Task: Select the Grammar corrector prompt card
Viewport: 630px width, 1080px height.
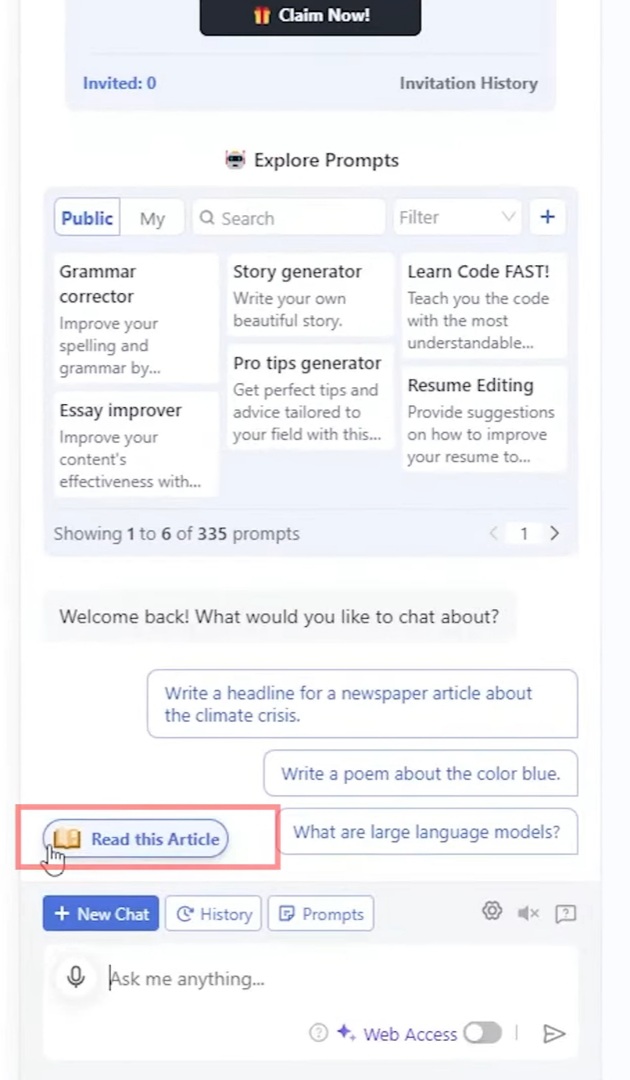Action: (x=136, y=318)
